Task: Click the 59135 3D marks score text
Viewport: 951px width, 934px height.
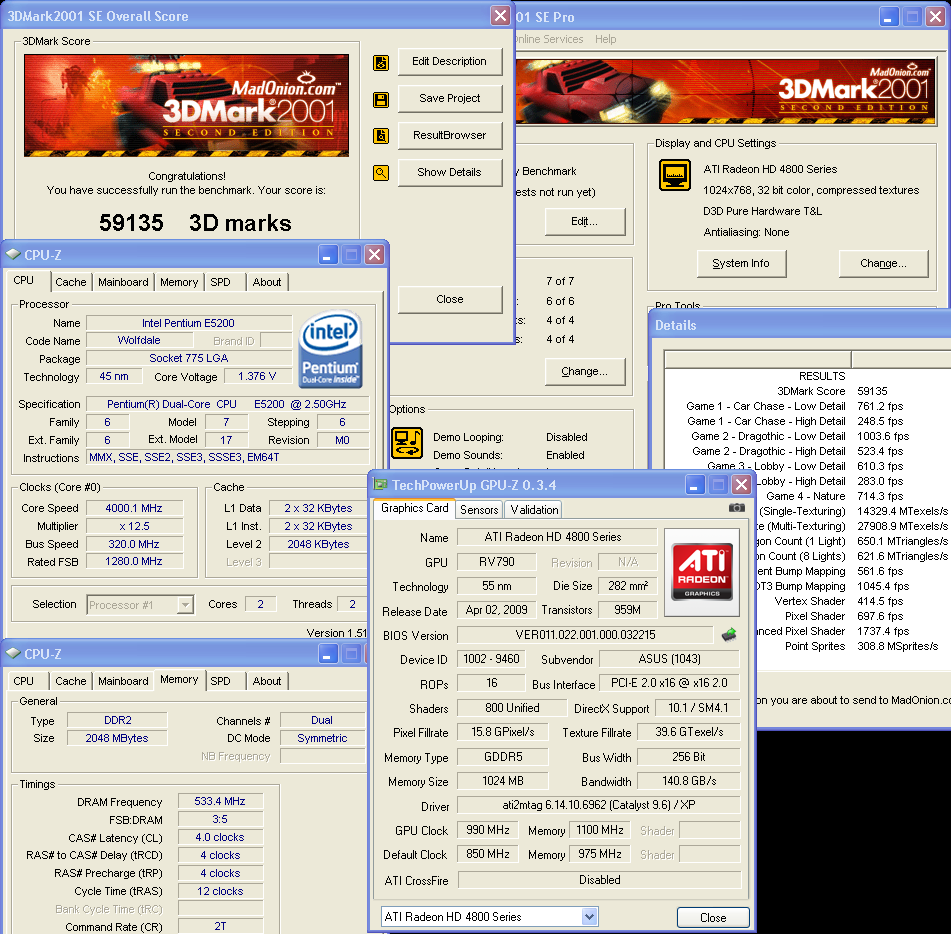Action: 195,223
